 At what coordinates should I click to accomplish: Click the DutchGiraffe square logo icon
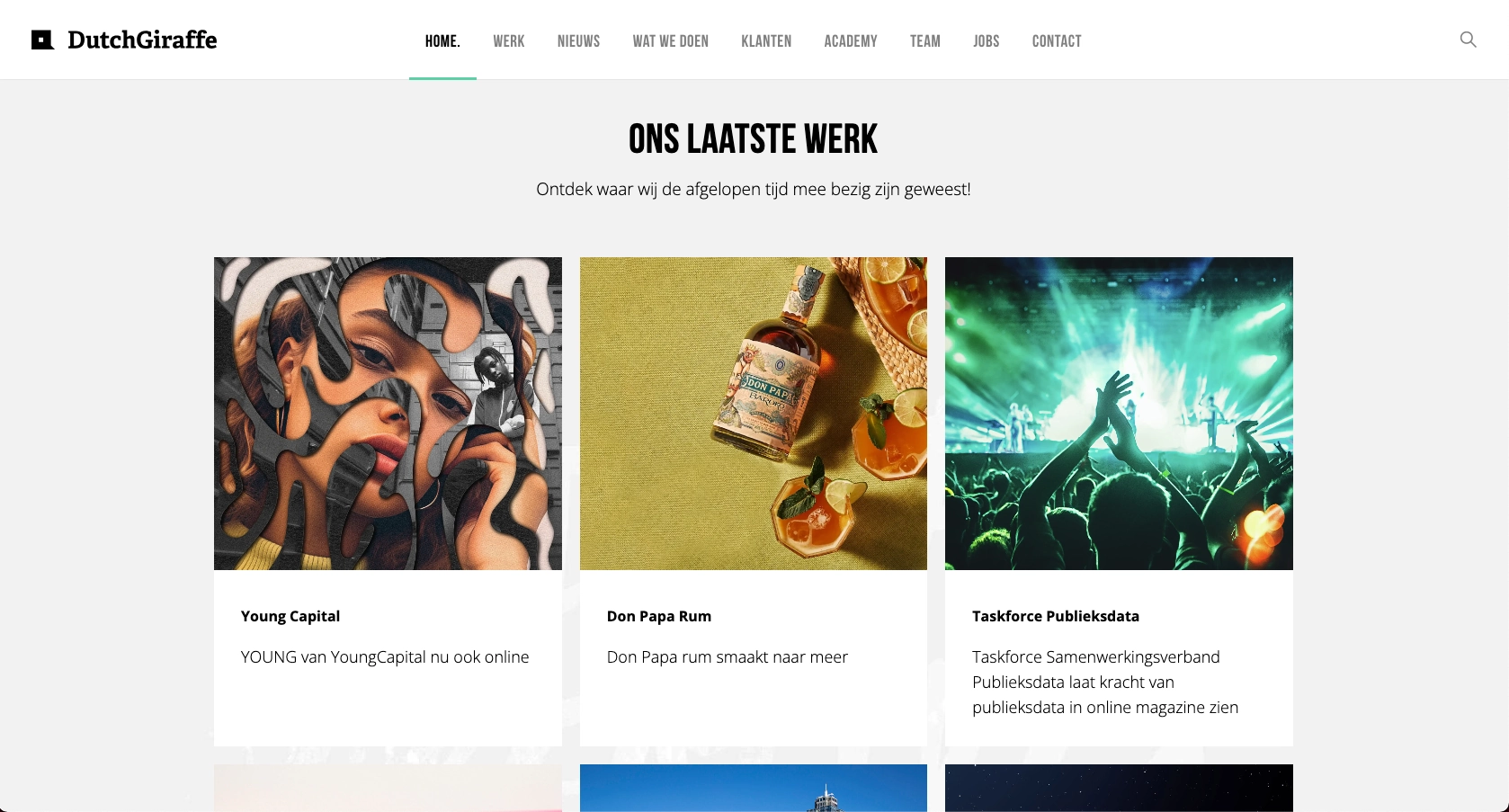click(x=42, y=40)
